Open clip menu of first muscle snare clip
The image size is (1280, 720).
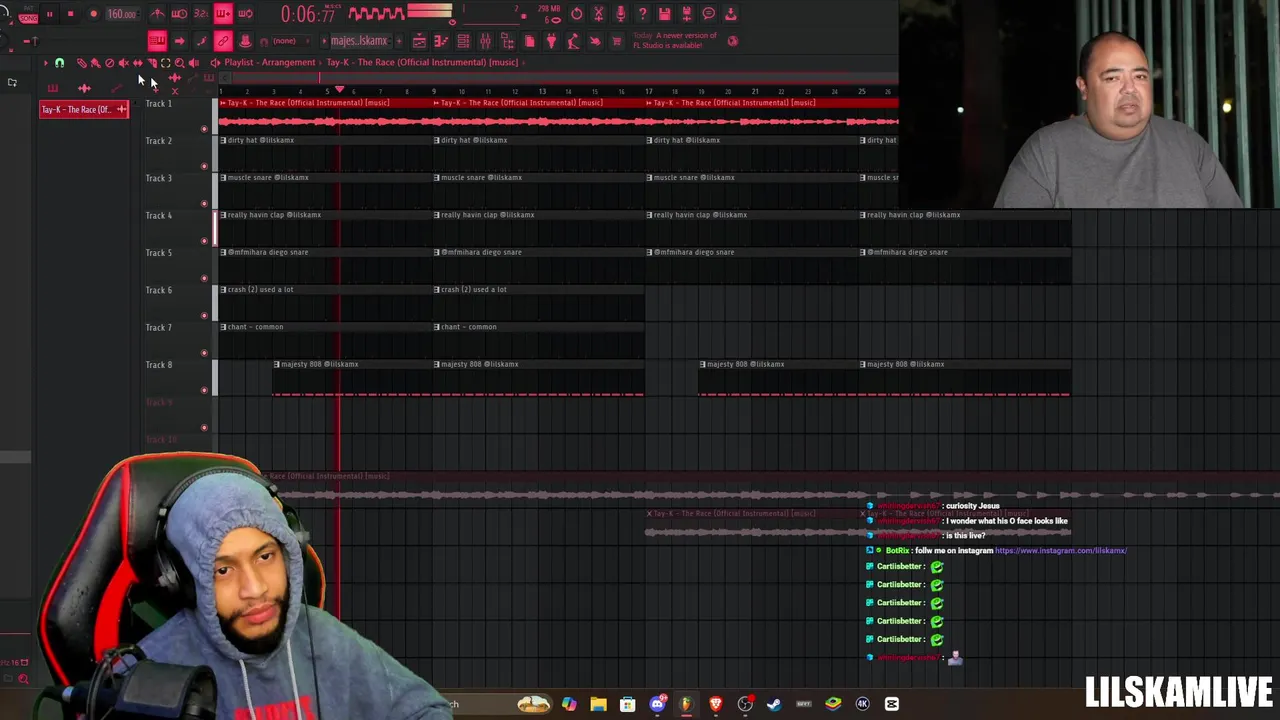pyautogui.click(x=224, y=178)
